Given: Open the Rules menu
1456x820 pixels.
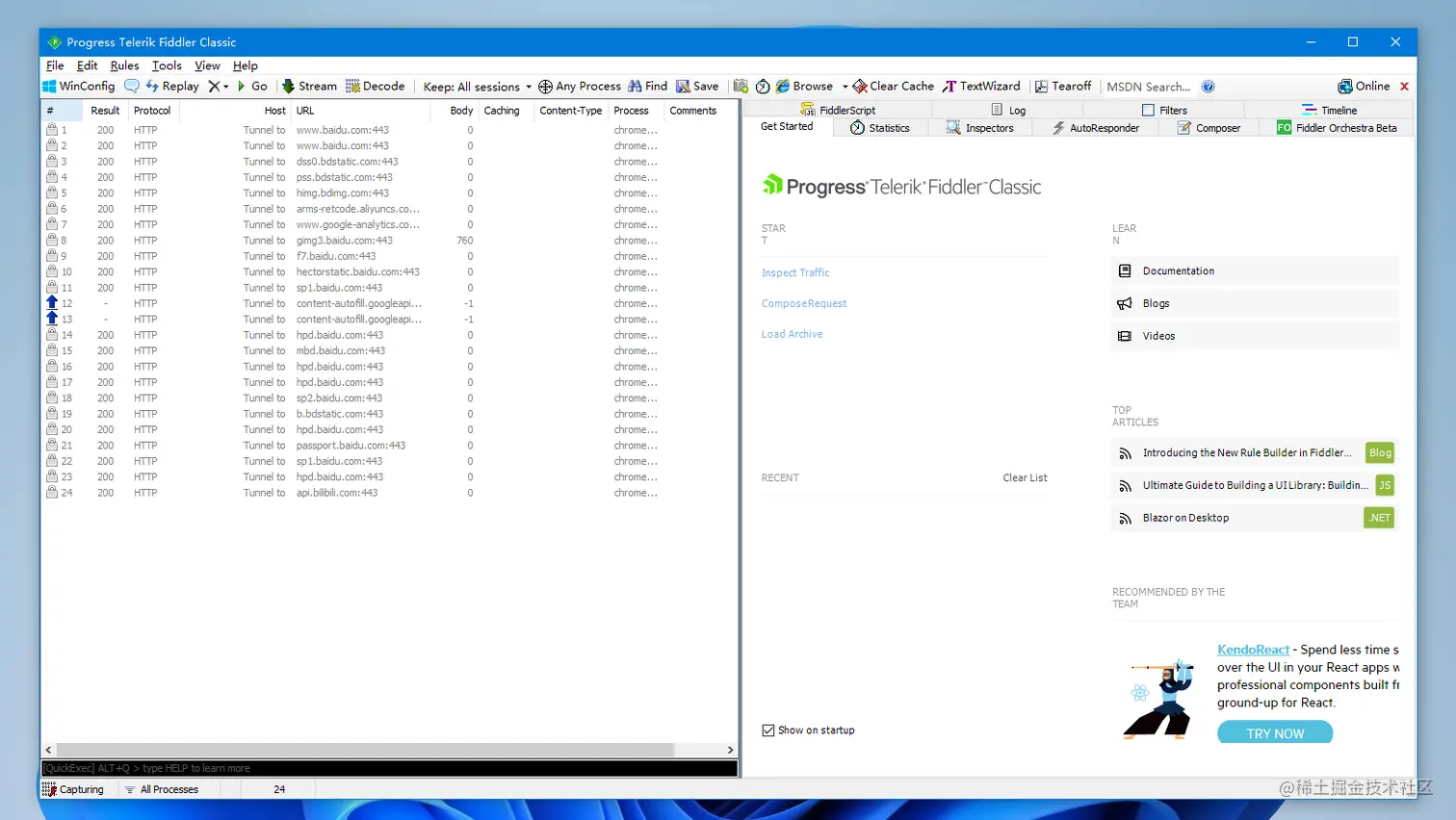Looking at the screenshot, I should (124, 65).
